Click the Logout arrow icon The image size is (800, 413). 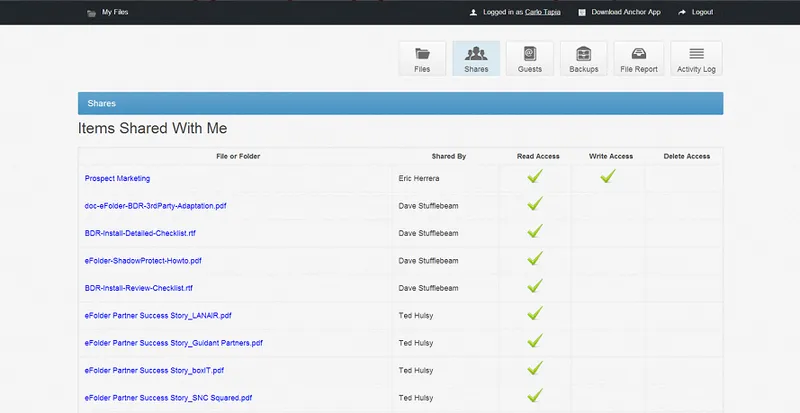click(x=682, y=12)
